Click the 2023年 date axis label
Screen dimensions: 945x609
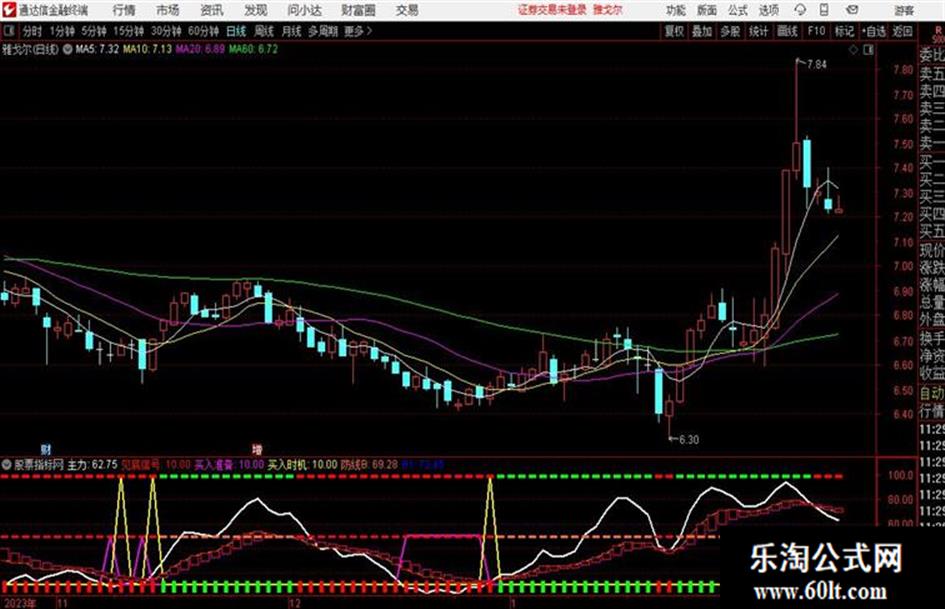tap(20, 603)
